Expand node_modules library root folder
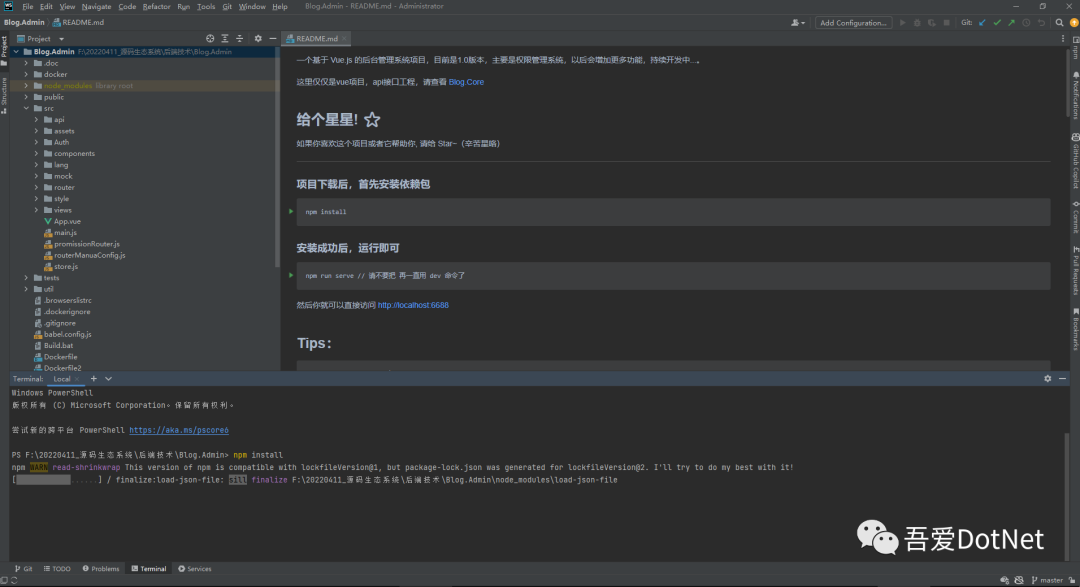 pyautogui.click(x=26, y=85)
